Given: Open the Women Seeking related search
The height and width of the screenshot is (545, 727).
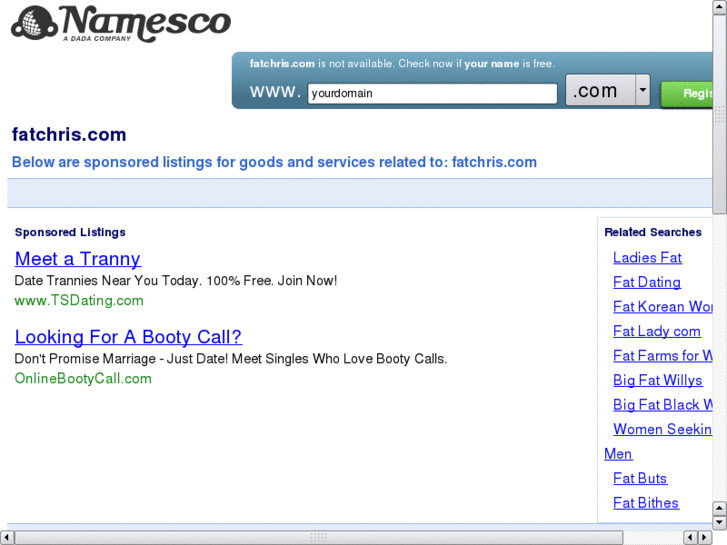Looking at the screenshot, I should 663,429.
